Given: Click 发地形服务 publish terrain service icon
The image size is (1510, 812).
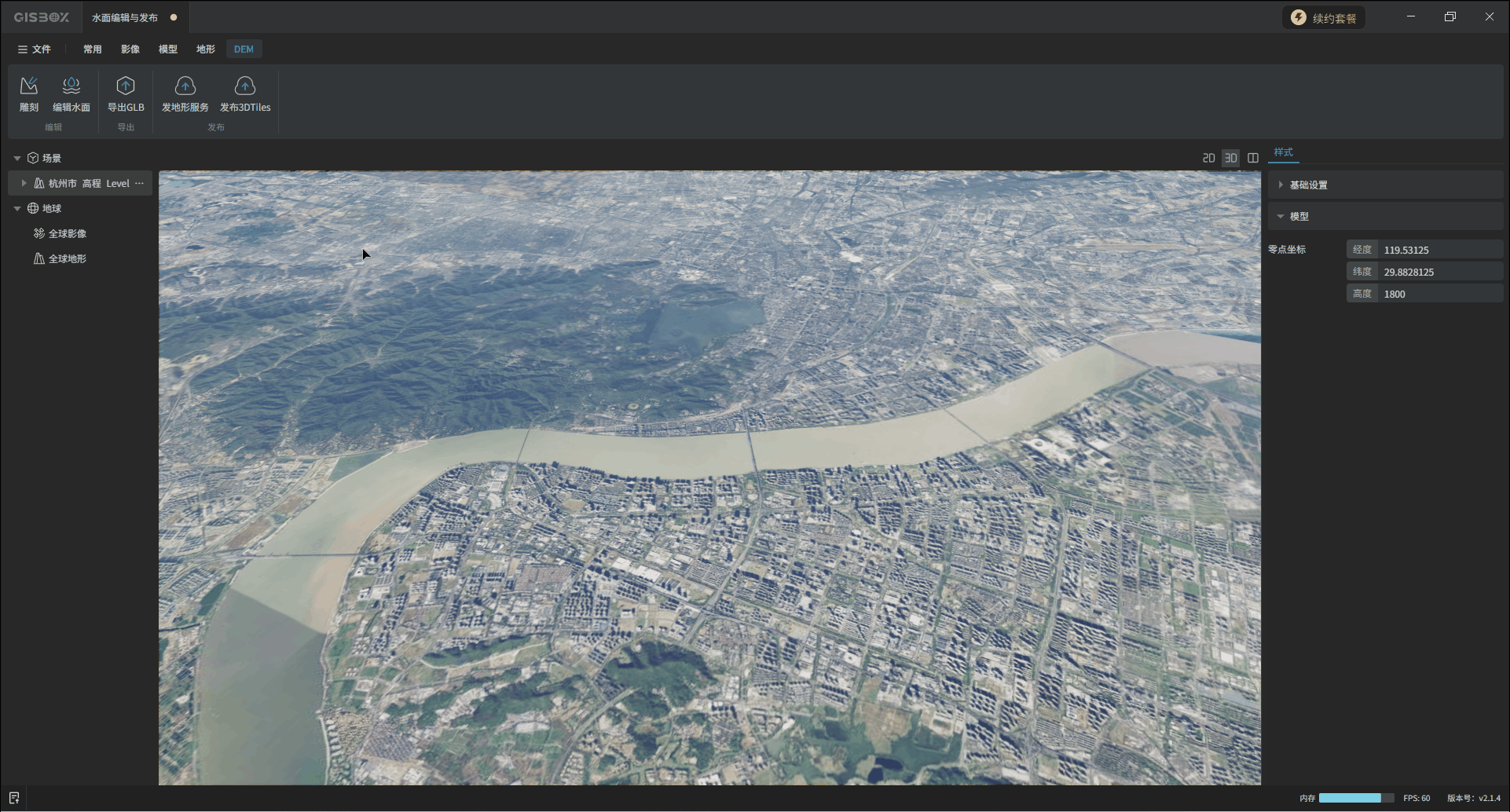Looking at the screenshot, I should [185, 86].
